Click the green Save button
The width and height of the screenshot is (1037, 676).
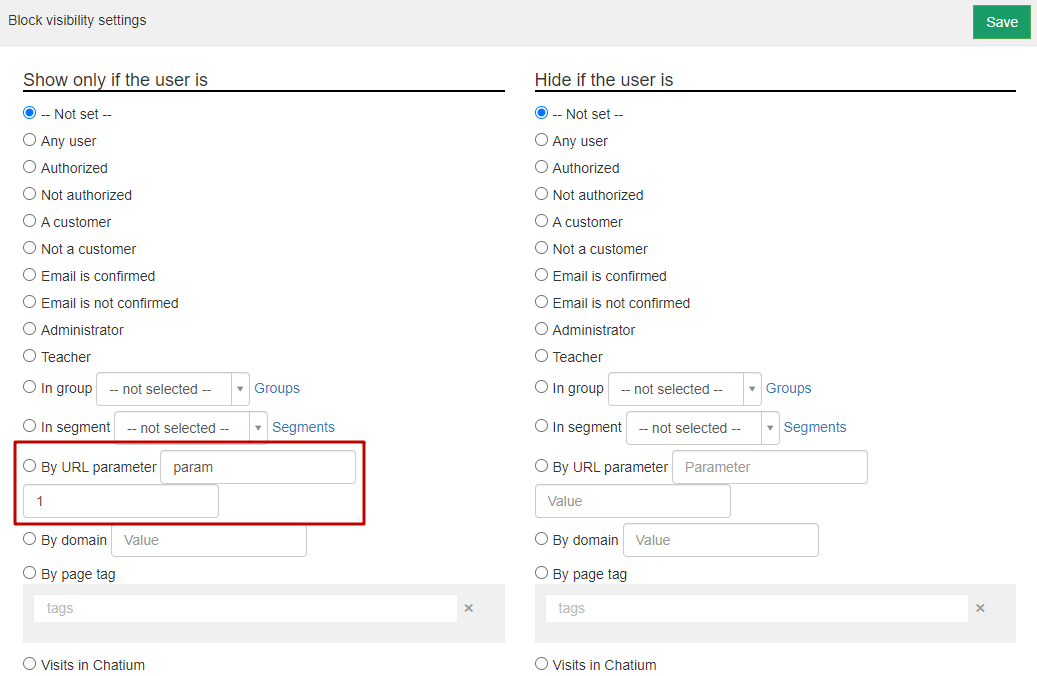coord(1001,22)
